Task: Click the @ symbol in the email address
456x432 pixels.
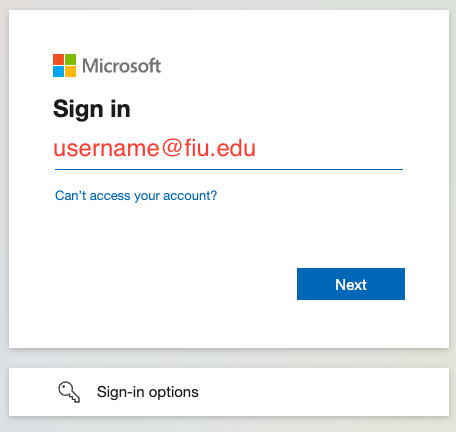Action: (172, 148)
